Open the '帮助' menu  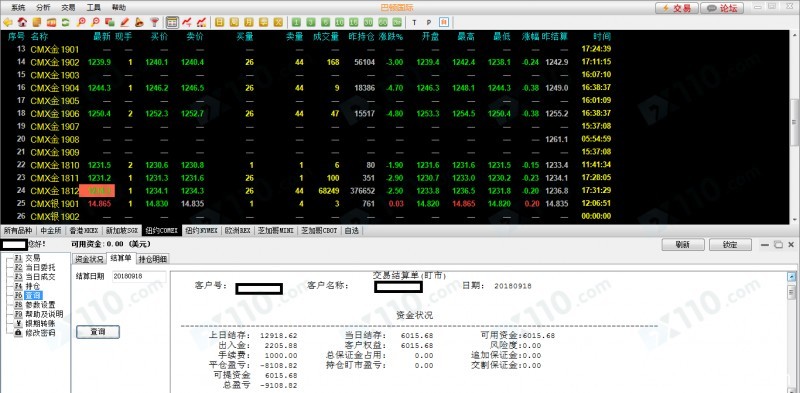coord(119,8)
